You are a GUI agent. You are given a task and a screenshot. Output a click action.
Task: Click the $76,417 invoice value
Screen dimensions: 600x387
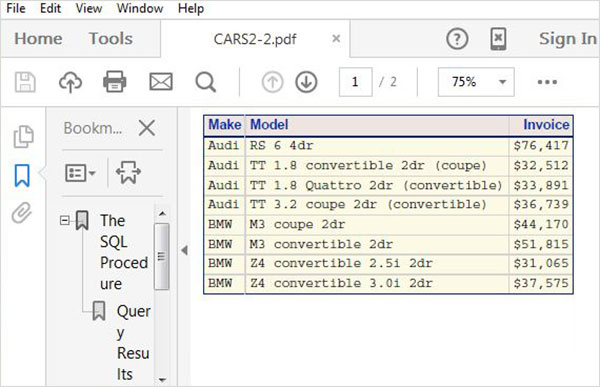(541, 145)
